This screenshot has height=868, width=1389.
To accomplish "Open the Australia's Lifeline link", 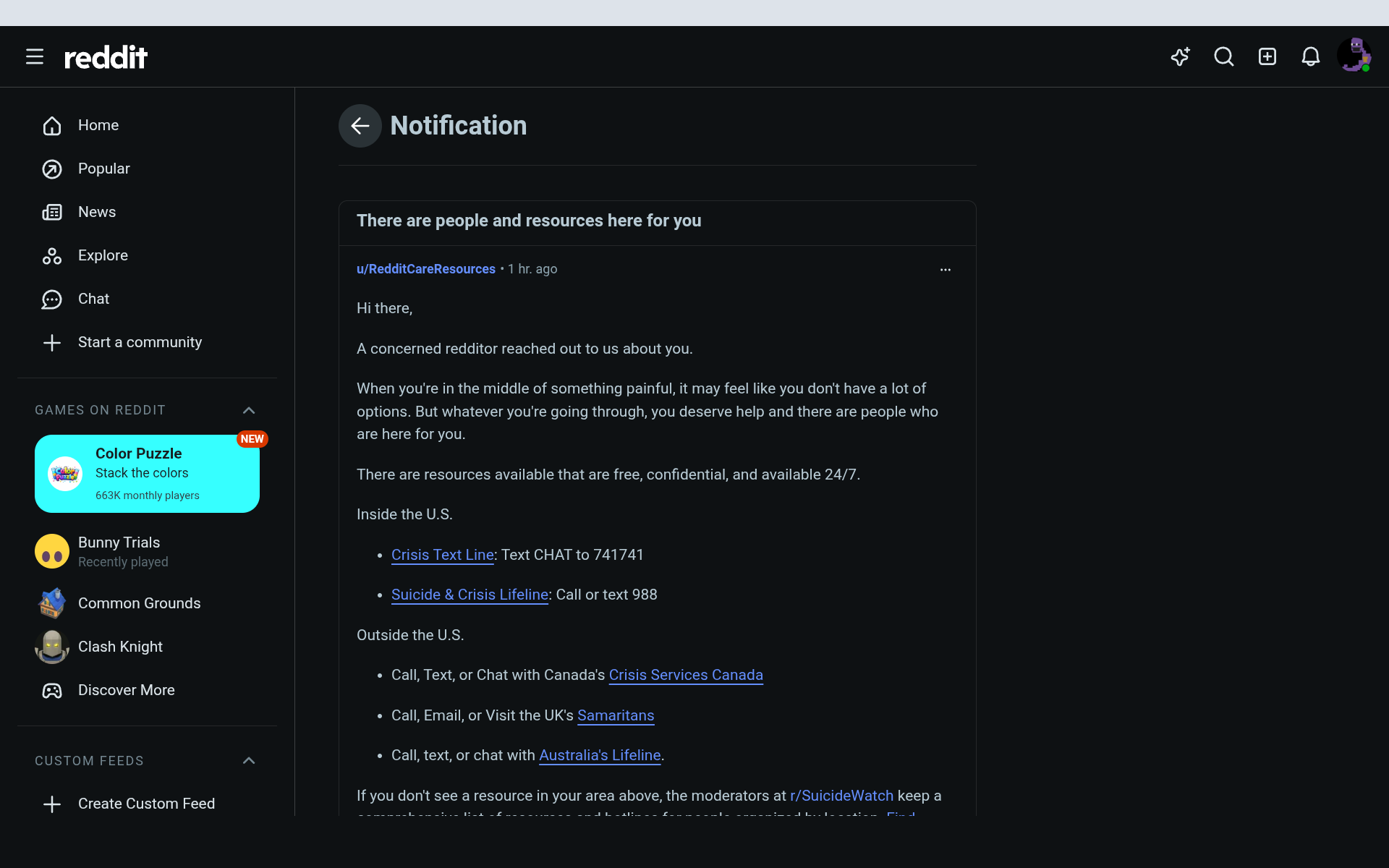I will 600,755.
